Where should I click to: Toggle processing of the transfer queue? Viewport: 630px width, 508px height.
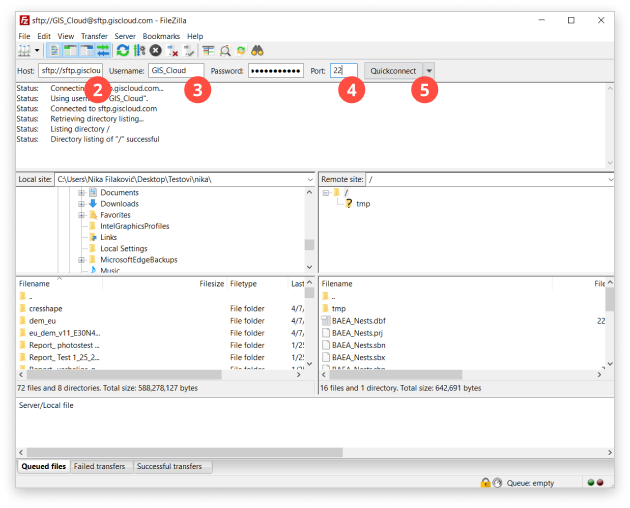point(139,51)
